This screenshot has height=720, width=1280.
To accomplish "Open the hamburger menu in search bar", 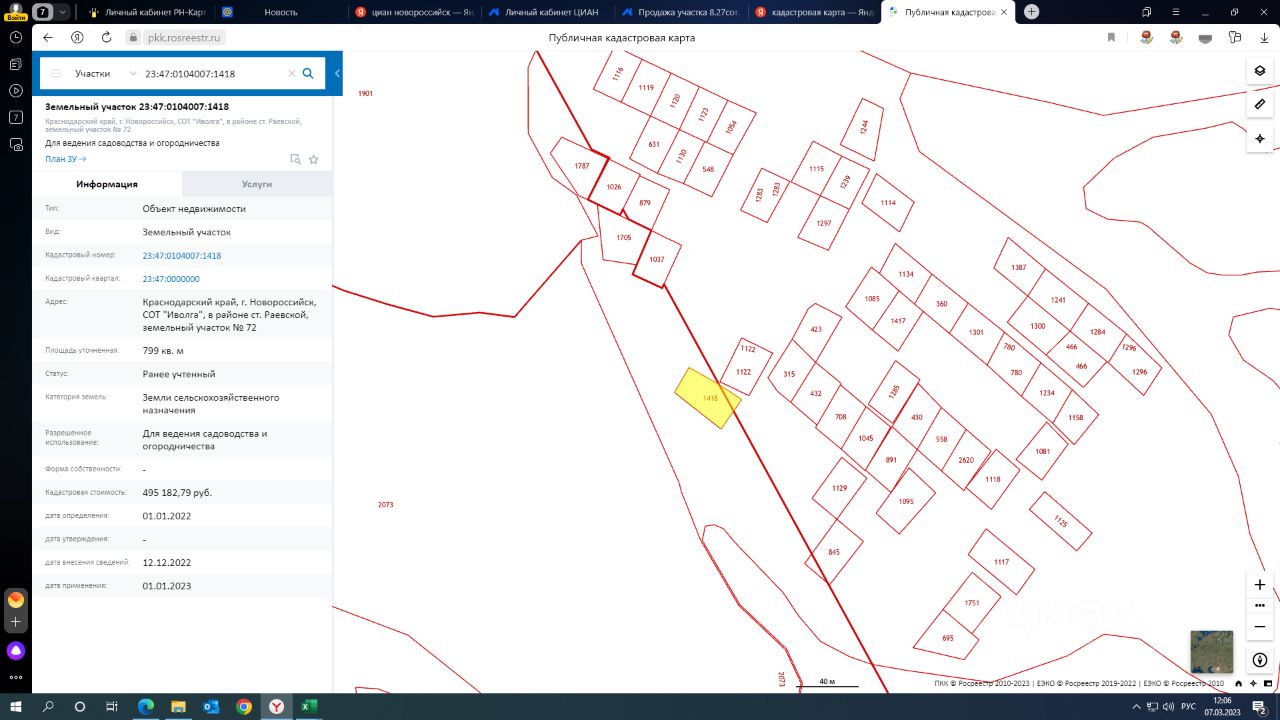I will pos(56,74).
